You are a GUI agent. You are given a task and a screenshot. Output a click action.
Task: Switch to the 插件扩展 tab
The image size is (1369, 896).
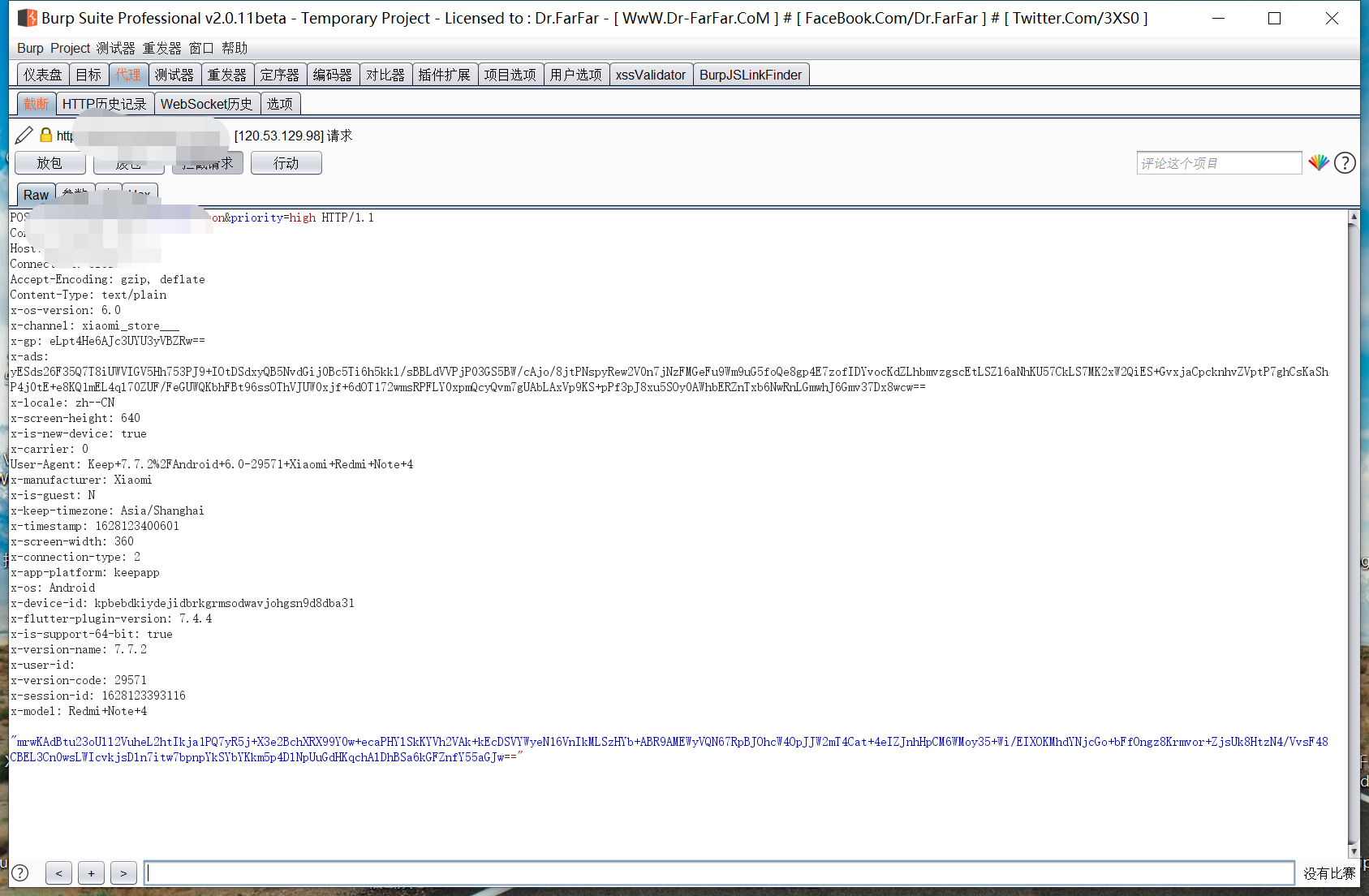click(445, 75)
